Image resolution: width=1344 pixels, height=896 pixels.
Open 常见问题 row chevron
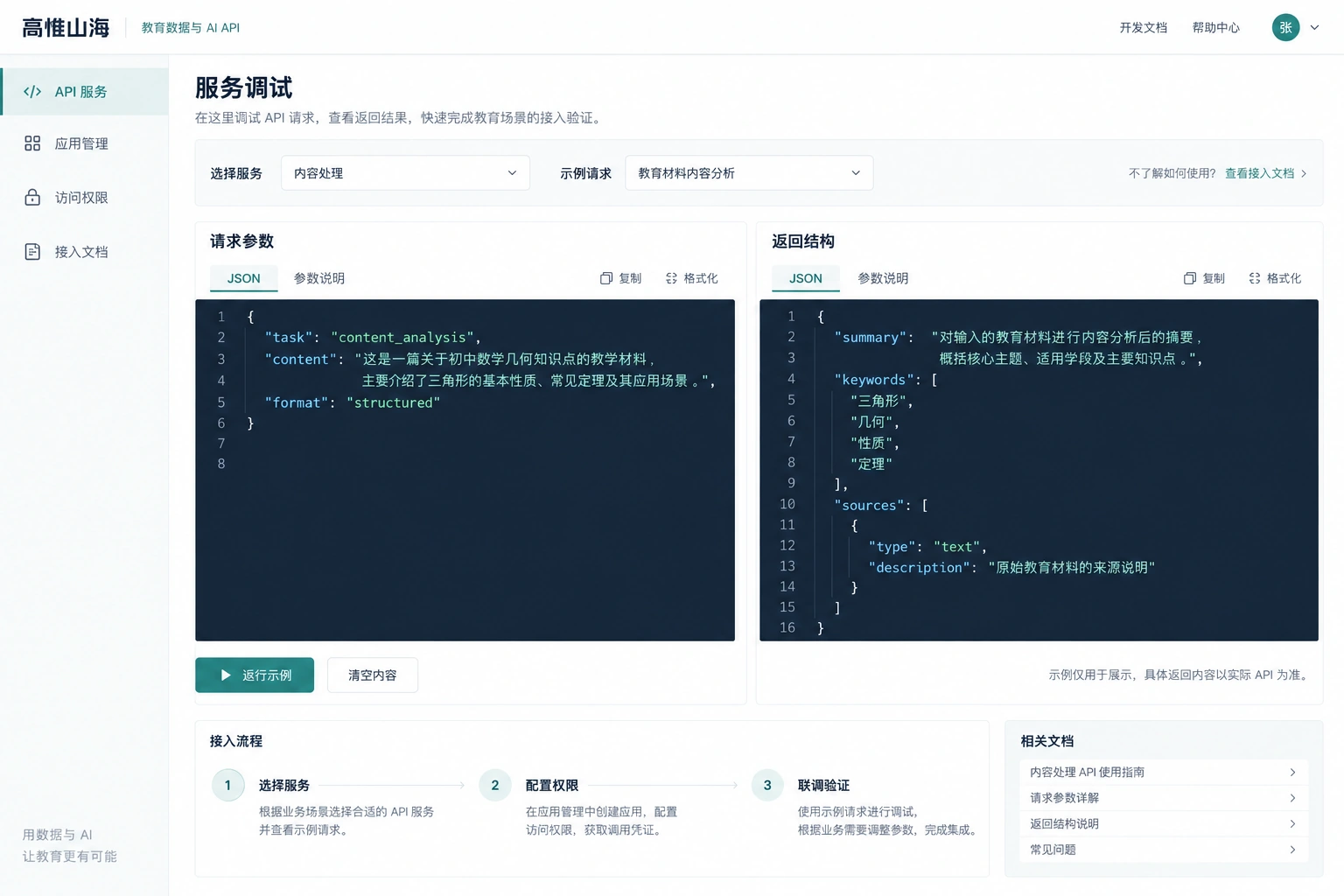point(1292,850)
